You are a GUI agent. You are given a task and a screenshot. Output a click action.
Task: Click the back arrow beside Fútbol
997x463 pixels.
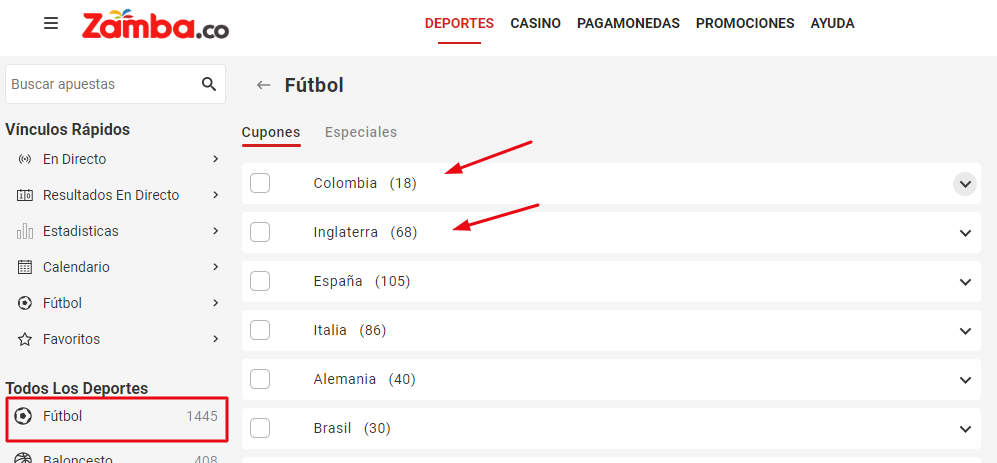(x=264, y=85)
